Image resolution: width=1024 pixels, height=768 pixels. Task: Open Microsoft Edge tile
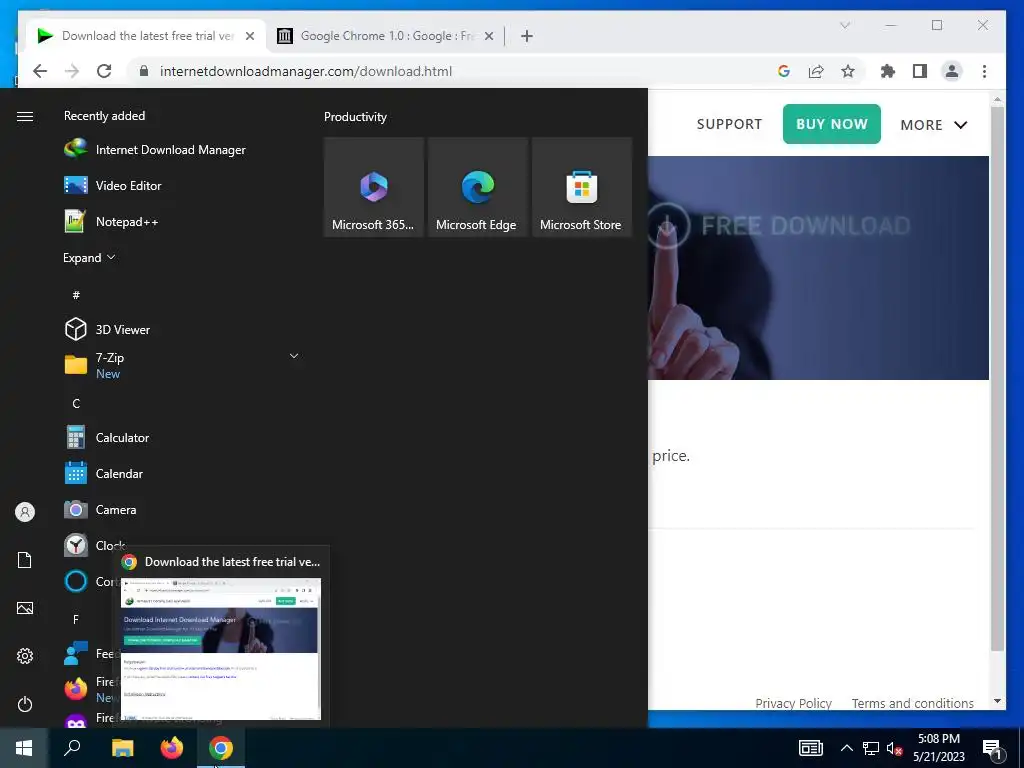pyautogui.click(x=477, y=187)
